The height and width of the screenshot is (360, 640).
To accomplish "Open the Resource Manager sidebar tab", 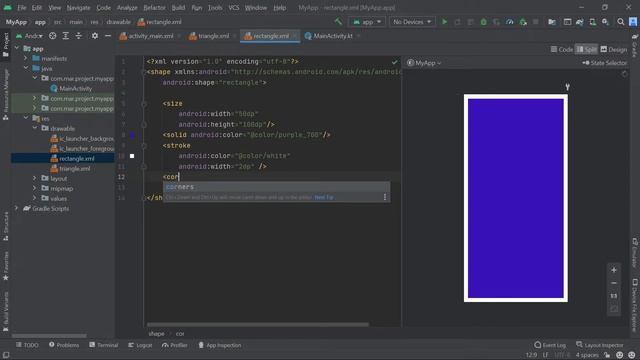I will point(6,95).
